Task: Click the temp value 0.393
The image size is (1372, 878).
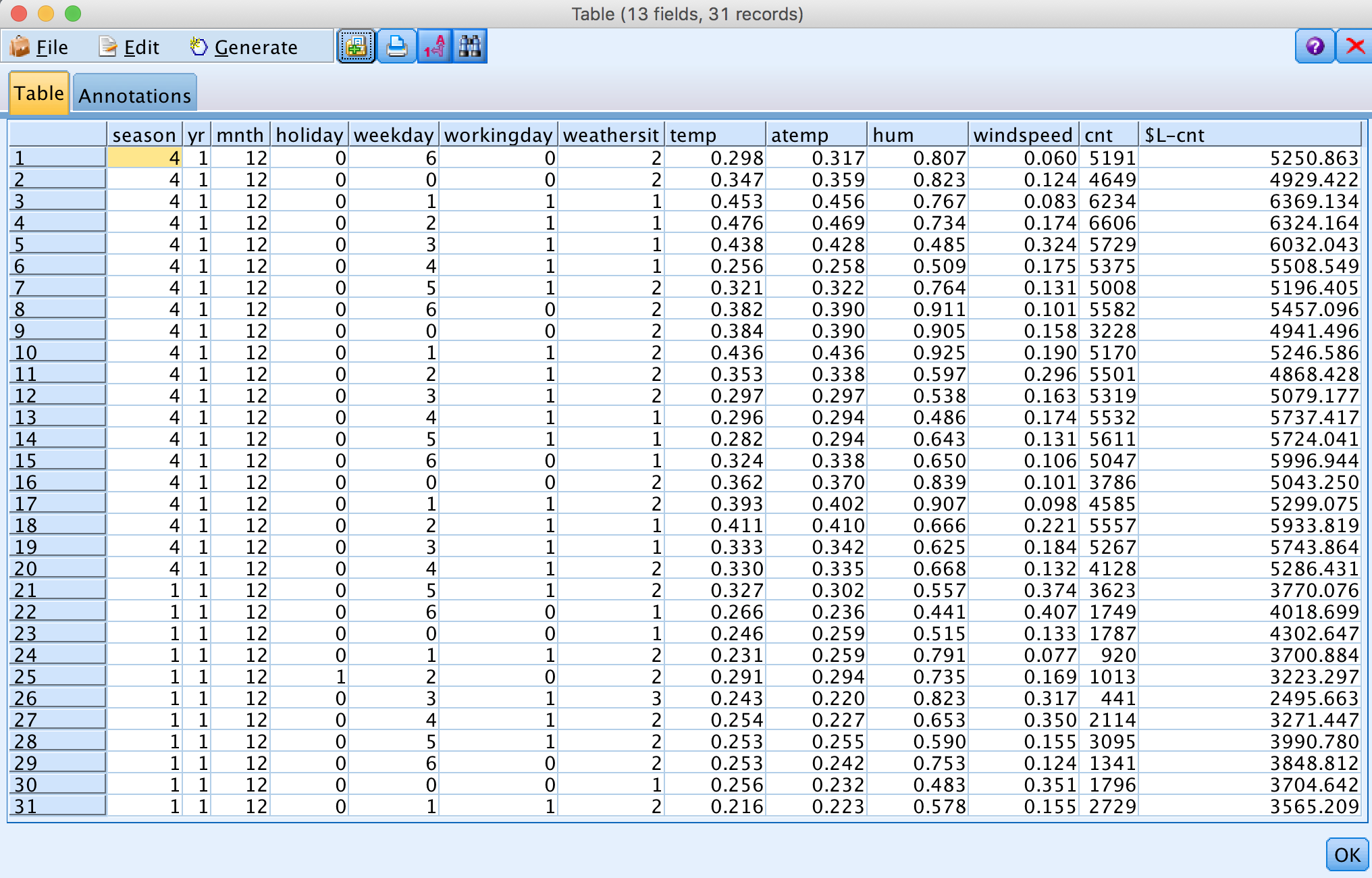Action: coord(737,504)
